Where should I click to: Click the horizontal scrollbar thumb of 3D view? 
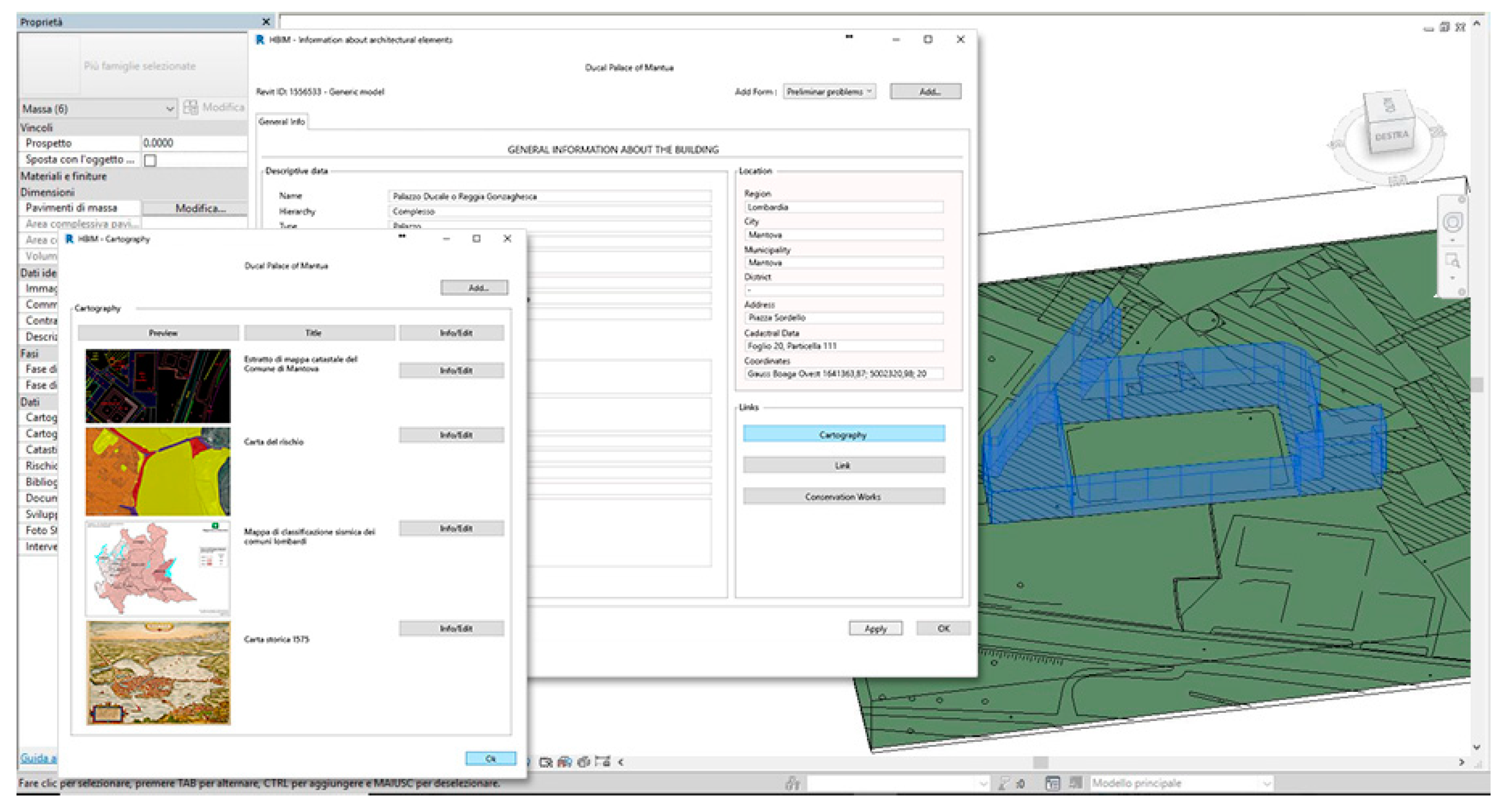point(1041,763)
